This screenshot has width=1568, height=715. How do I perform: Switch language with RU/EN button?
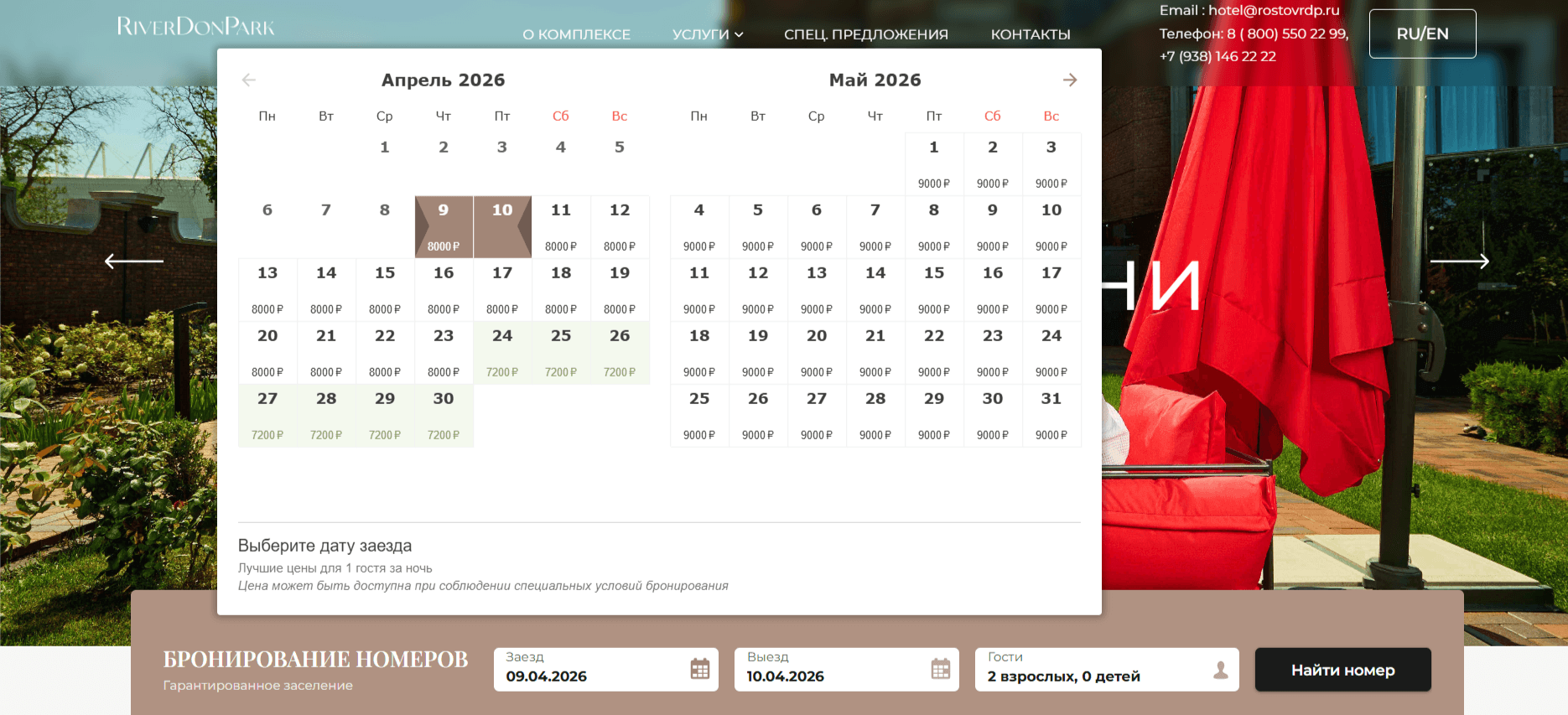coord(1423,34)
